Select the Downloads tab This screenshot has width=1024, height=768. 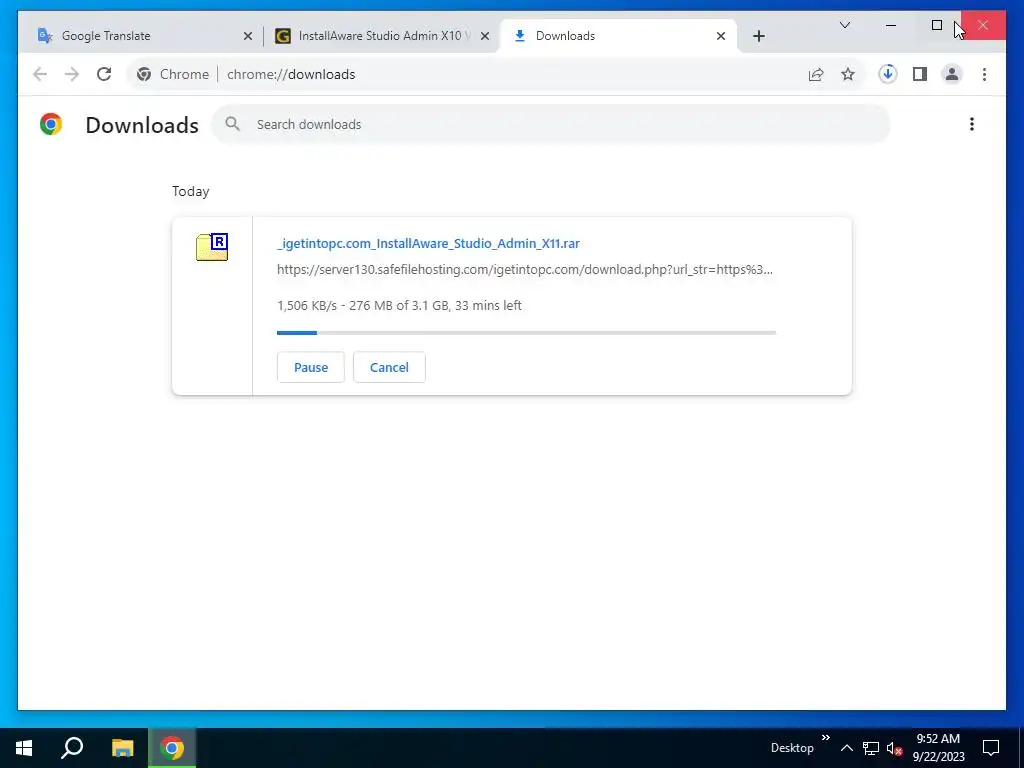click(x=618, y=36)
